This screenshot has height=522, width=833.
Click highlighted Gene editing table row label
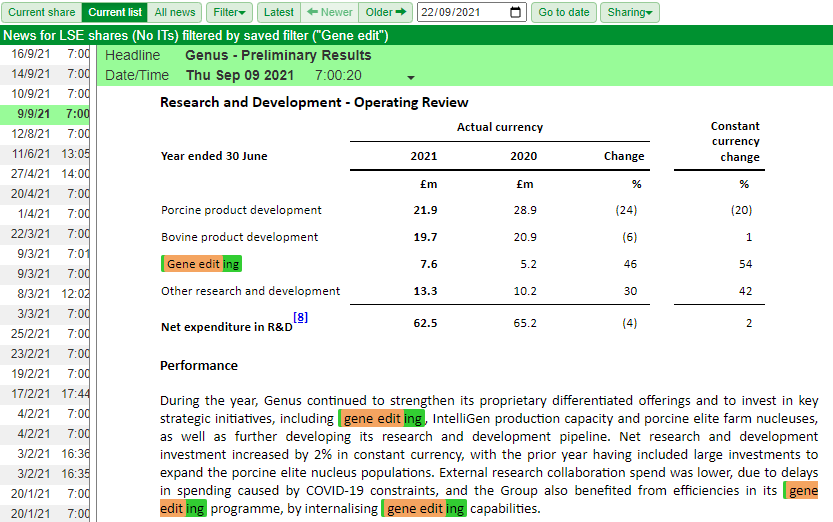[x=201, y=264]
